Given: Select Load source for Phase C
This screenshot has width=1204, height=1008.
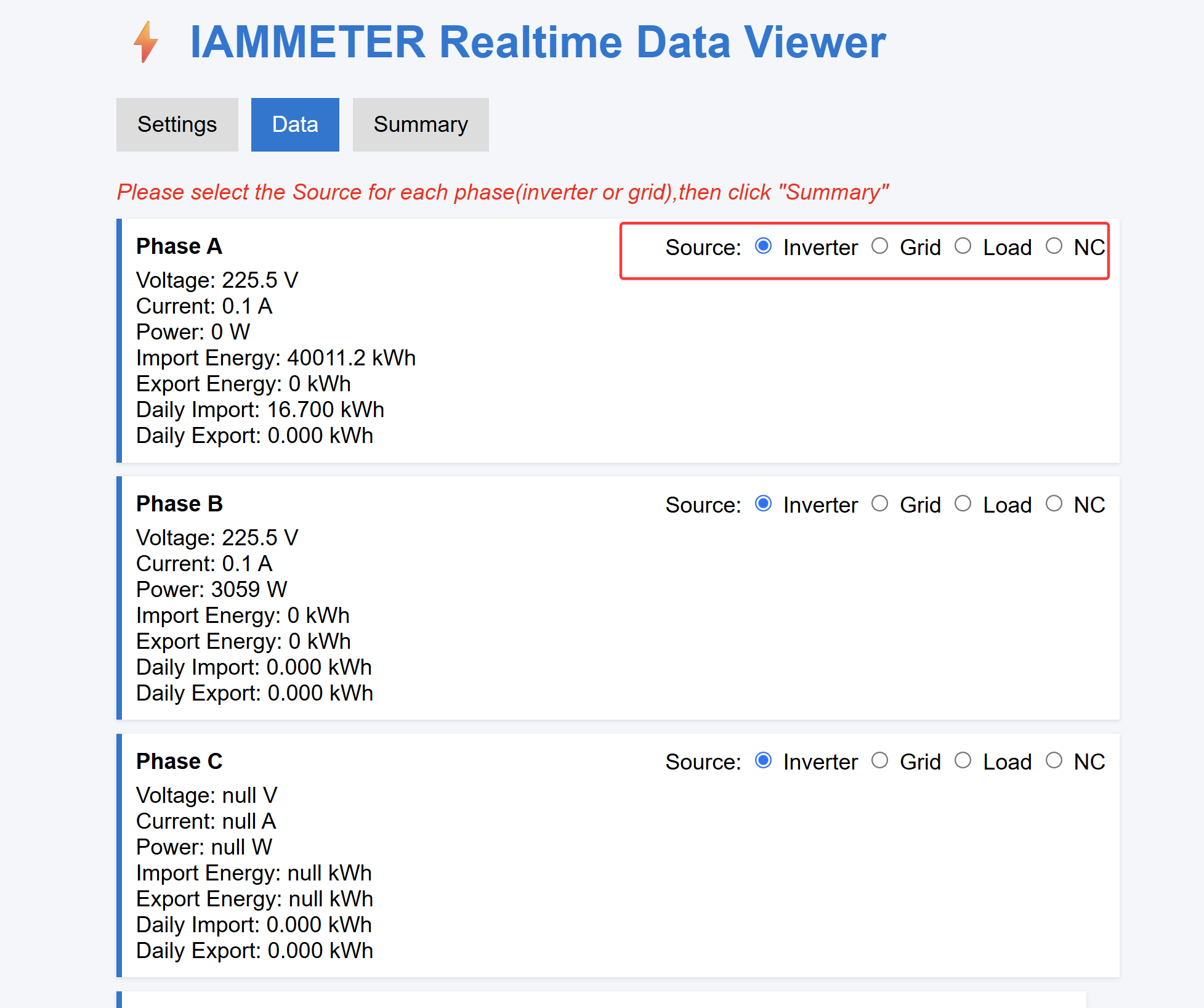Looking at the screenshot, I should coord(963,761).
